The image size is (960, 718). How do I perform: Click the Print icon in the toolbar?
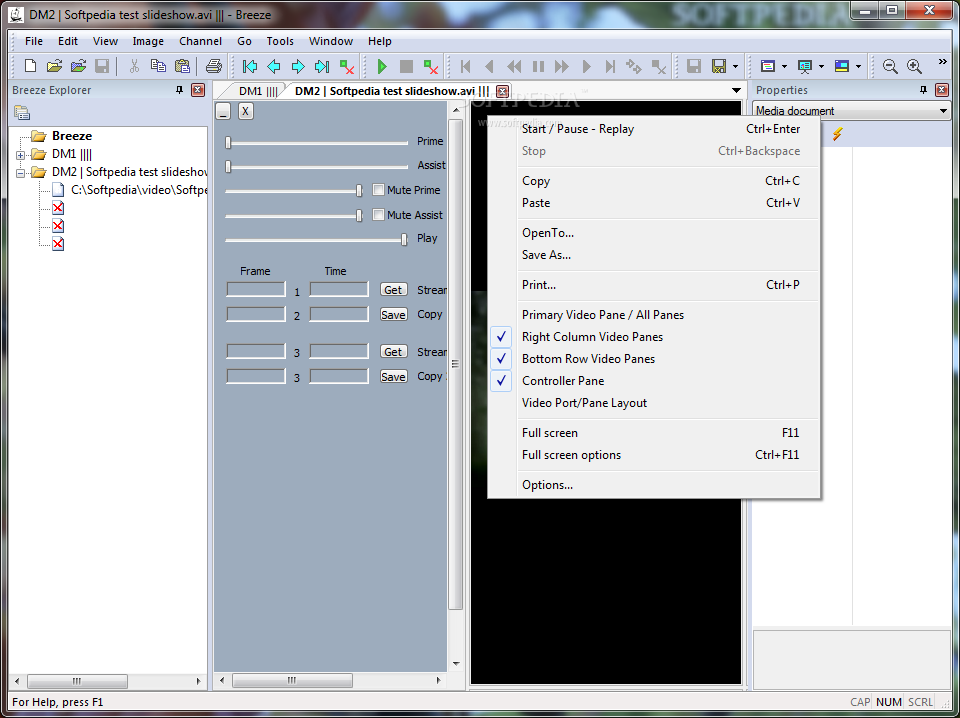click(x=213, y=66)
